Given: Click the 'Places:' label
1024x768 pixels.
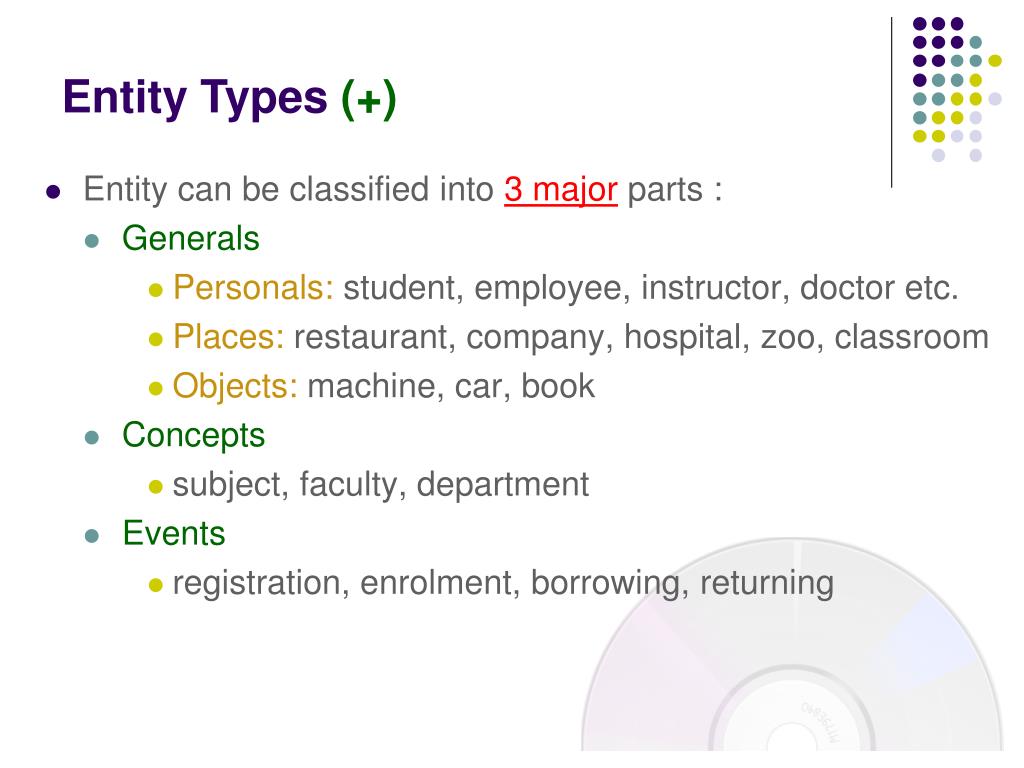Looking at the screenshot, I should point(229,337).
